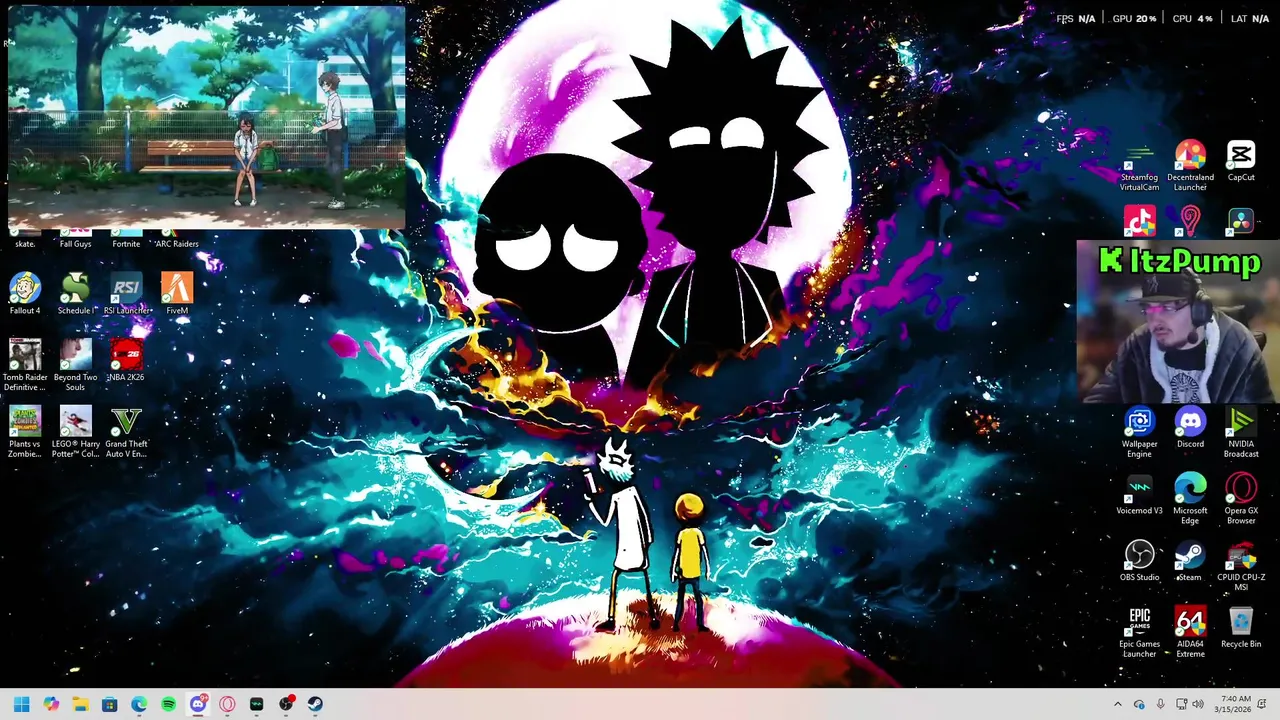Viewport: 1280px width, 720px height.
Task: Switch to Spotify in the taskbar
Action: (168, 704)
